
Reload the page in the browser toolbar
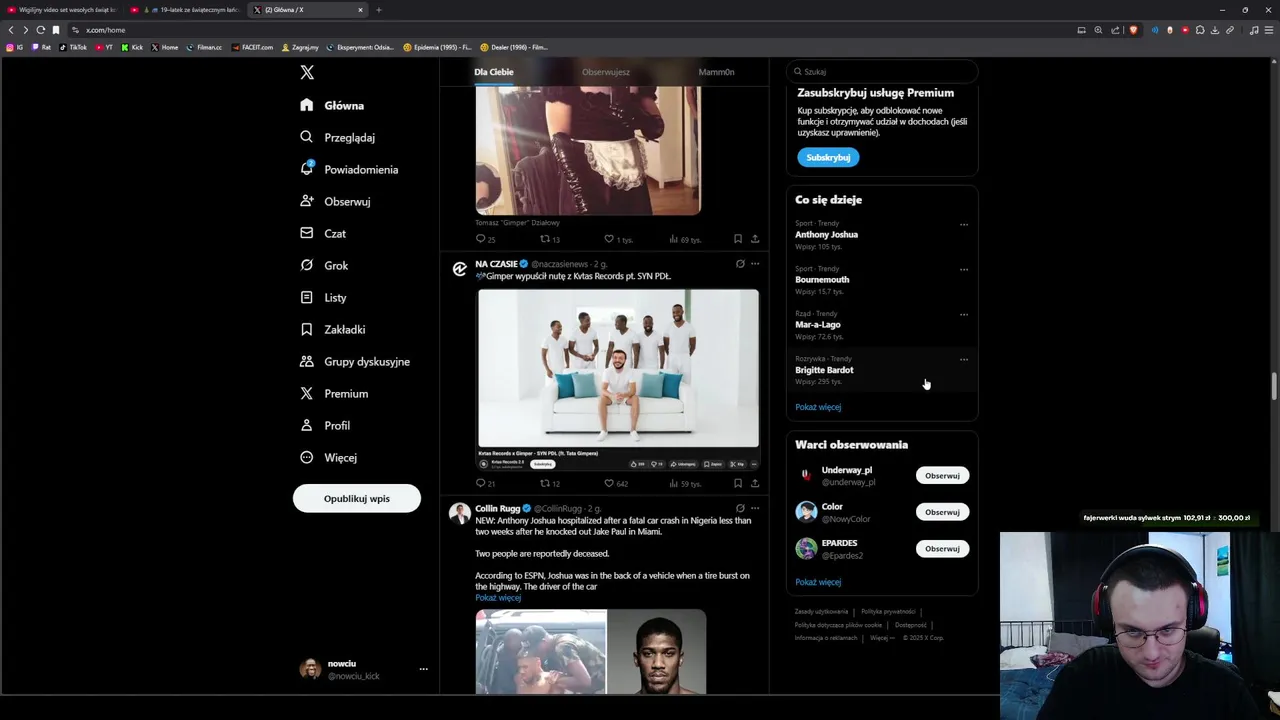(41, 30)
